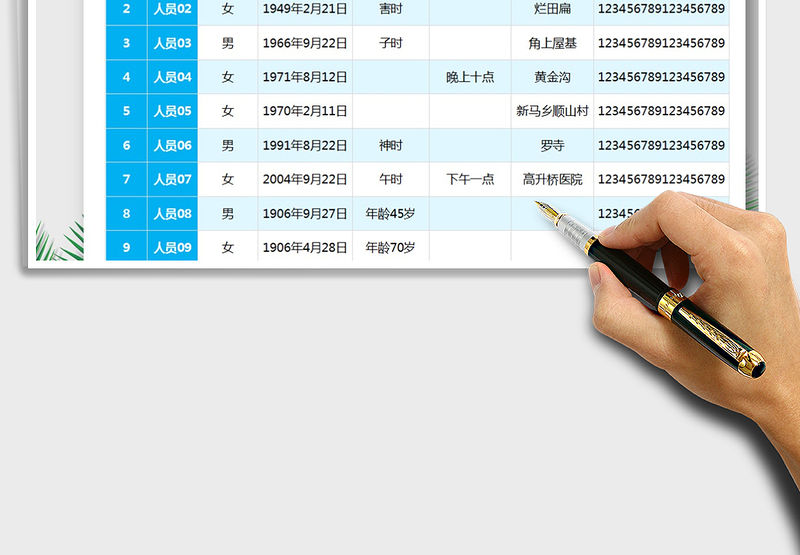This screenshot has width=800, height=555.
Task: Select row number 7 index cell
Action: [126, 179]
